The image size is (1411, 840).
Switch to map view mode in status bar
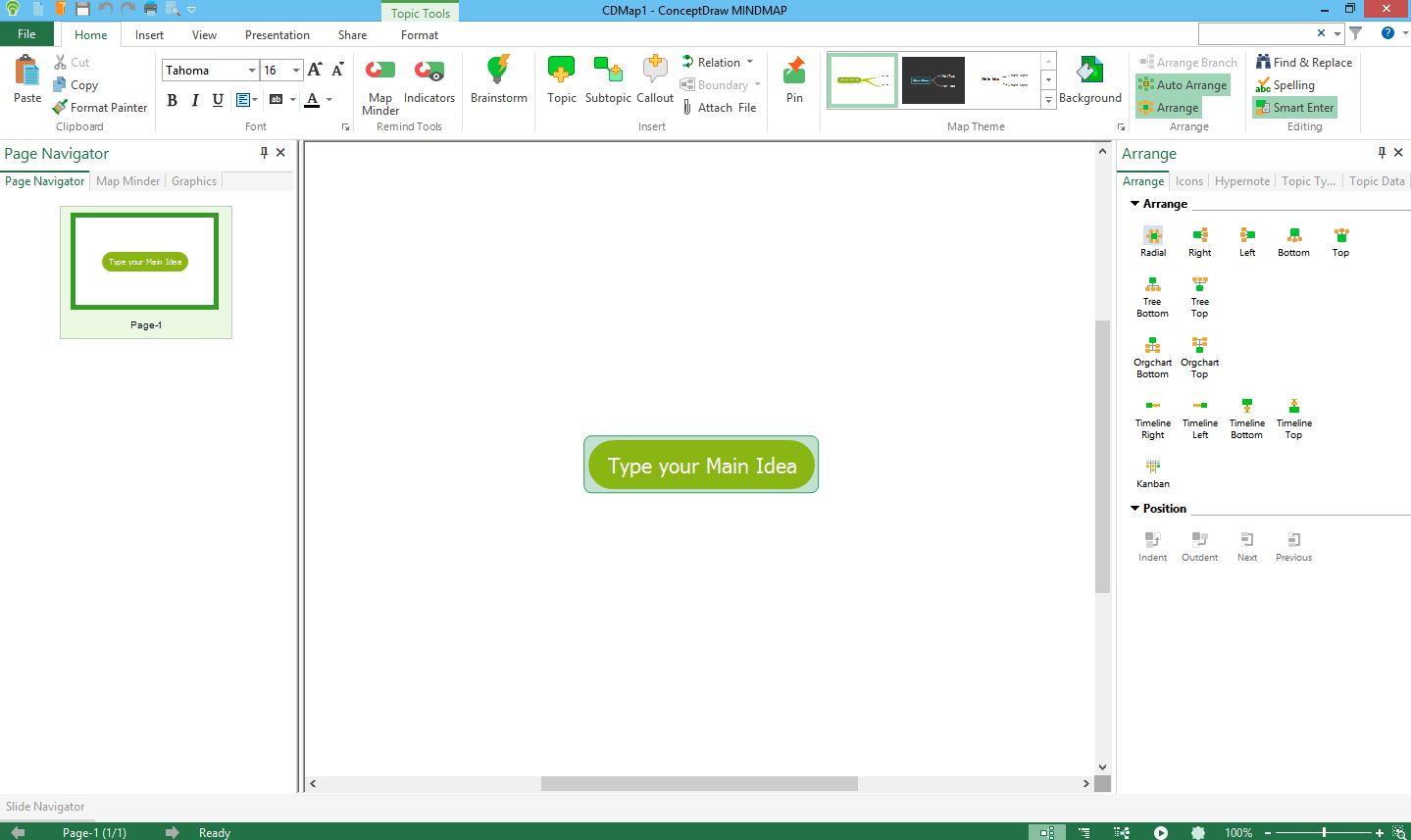[1047, 832]
